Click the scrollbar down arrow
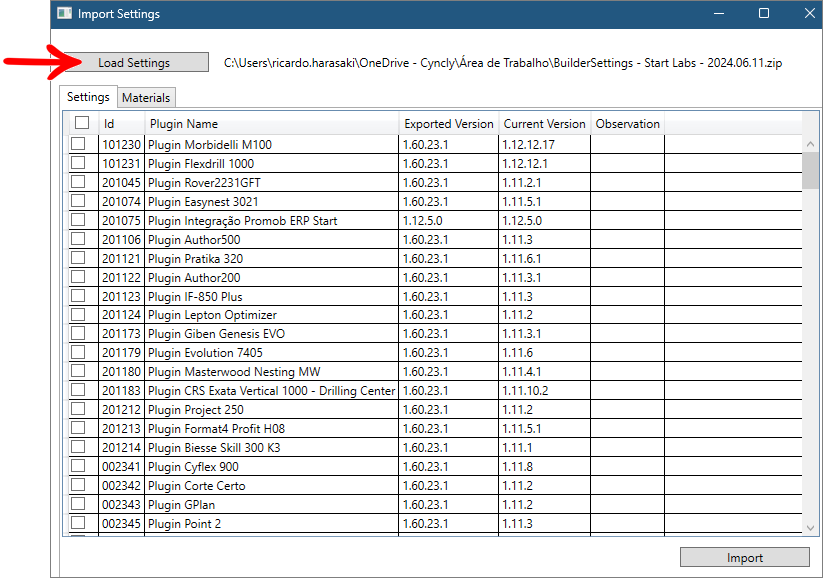Viewport: 823px width, 578px height. click(x=810, y=528)
